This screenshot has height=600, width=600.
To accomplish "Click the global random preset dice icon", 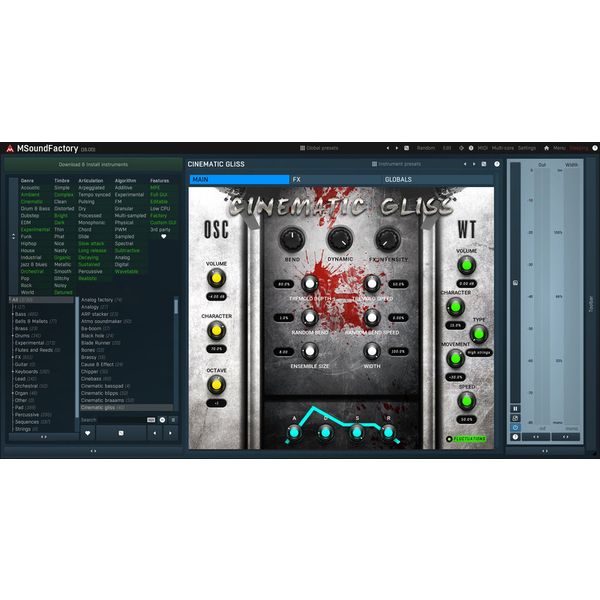I will tap(406, 148).
